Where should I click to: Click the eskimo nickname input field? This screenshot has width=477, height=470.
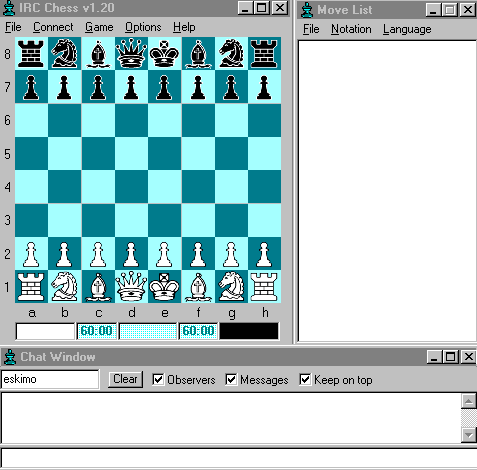click(x=50, y=379)
